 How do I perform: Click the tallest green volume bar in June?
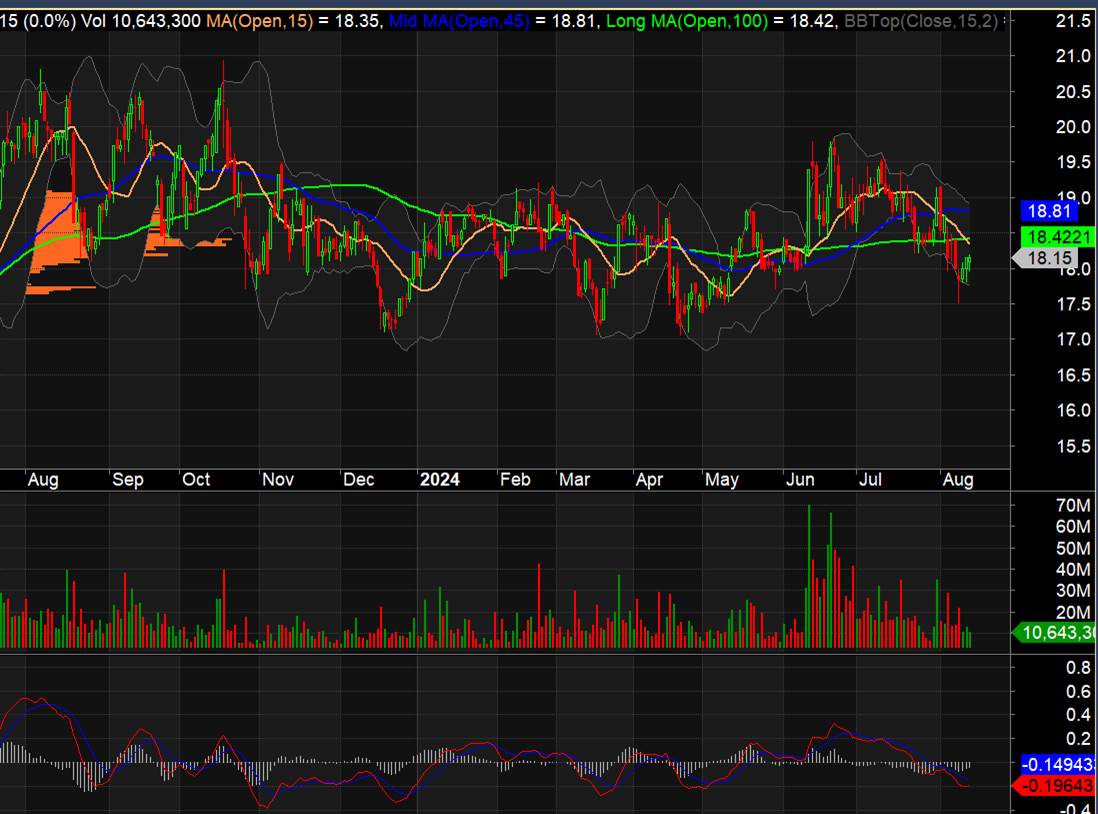coord(808,576)
